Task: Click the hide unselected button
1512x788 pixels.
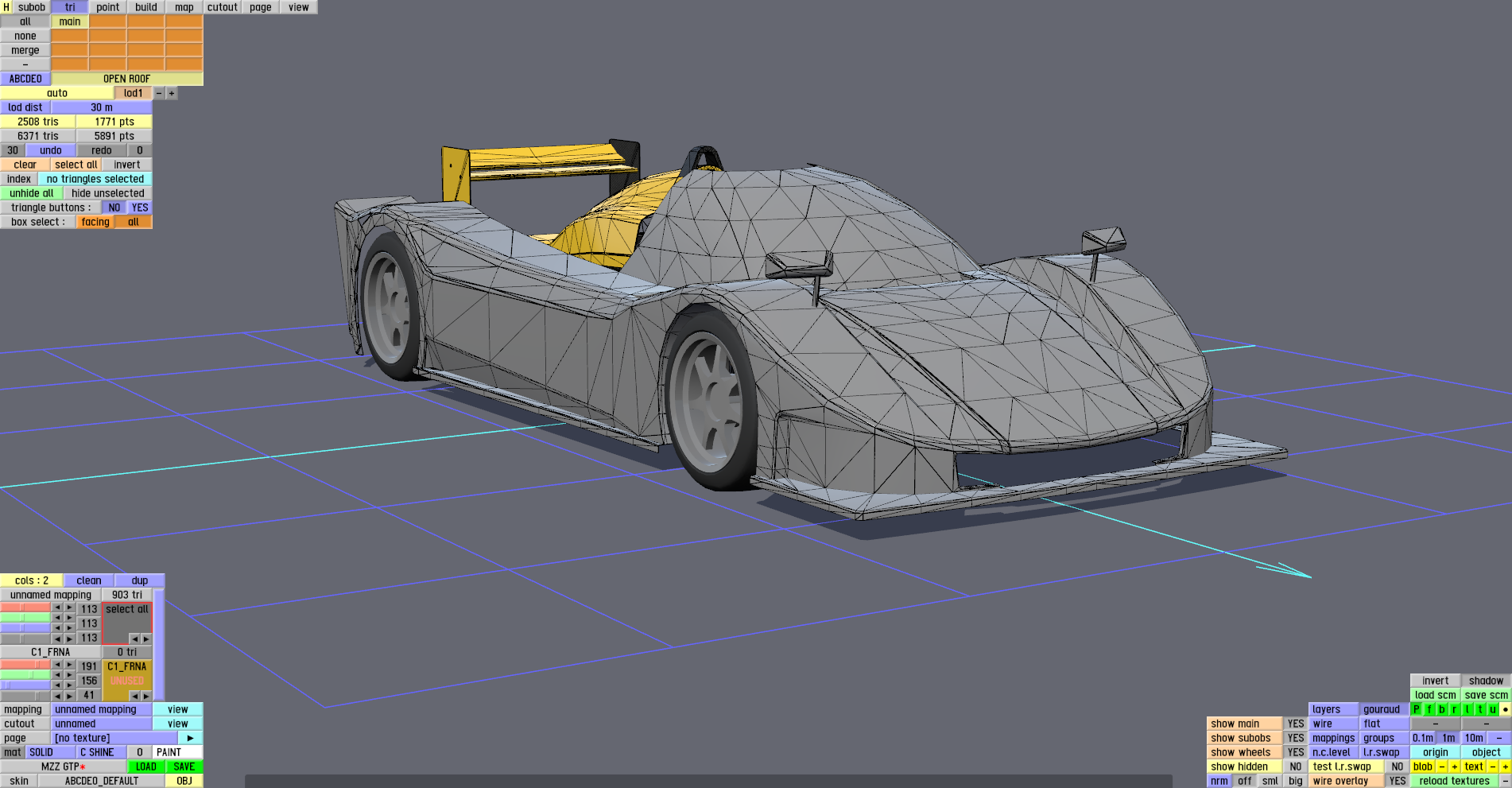Action: (108, 193)
